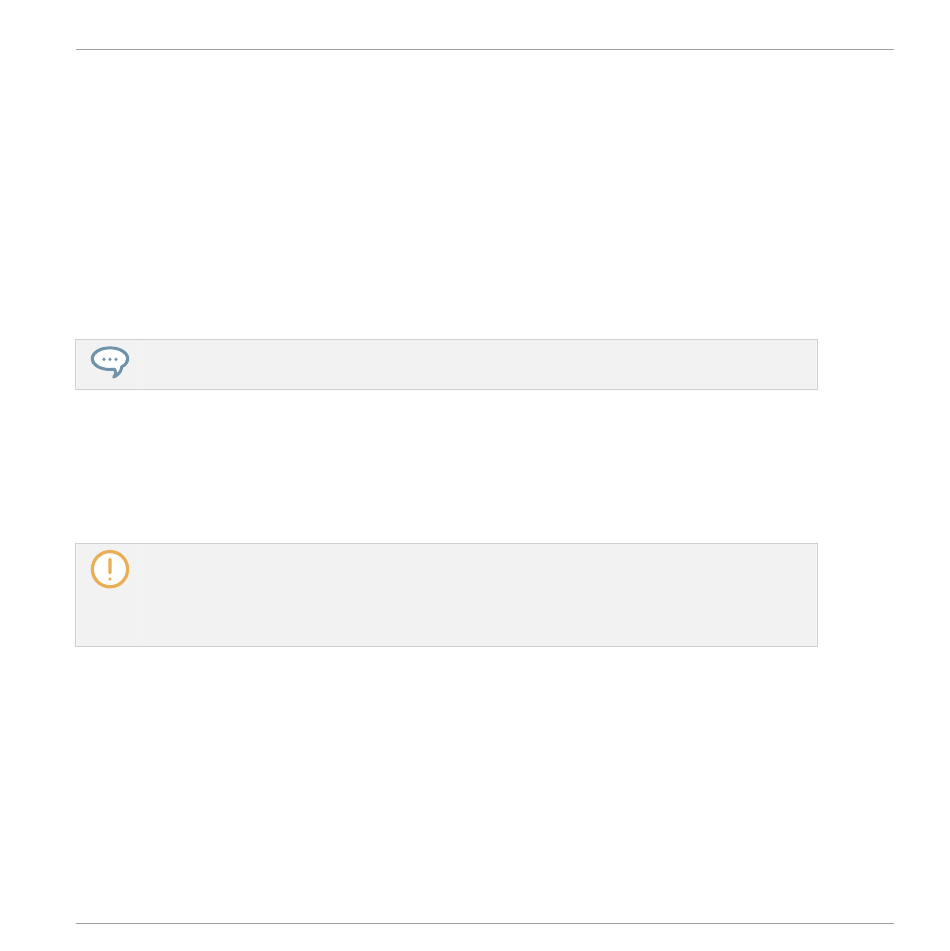Viewport: 950px width, 951px height.
Task: Click the bottom-left corner of the warning box
Action: 79,643
